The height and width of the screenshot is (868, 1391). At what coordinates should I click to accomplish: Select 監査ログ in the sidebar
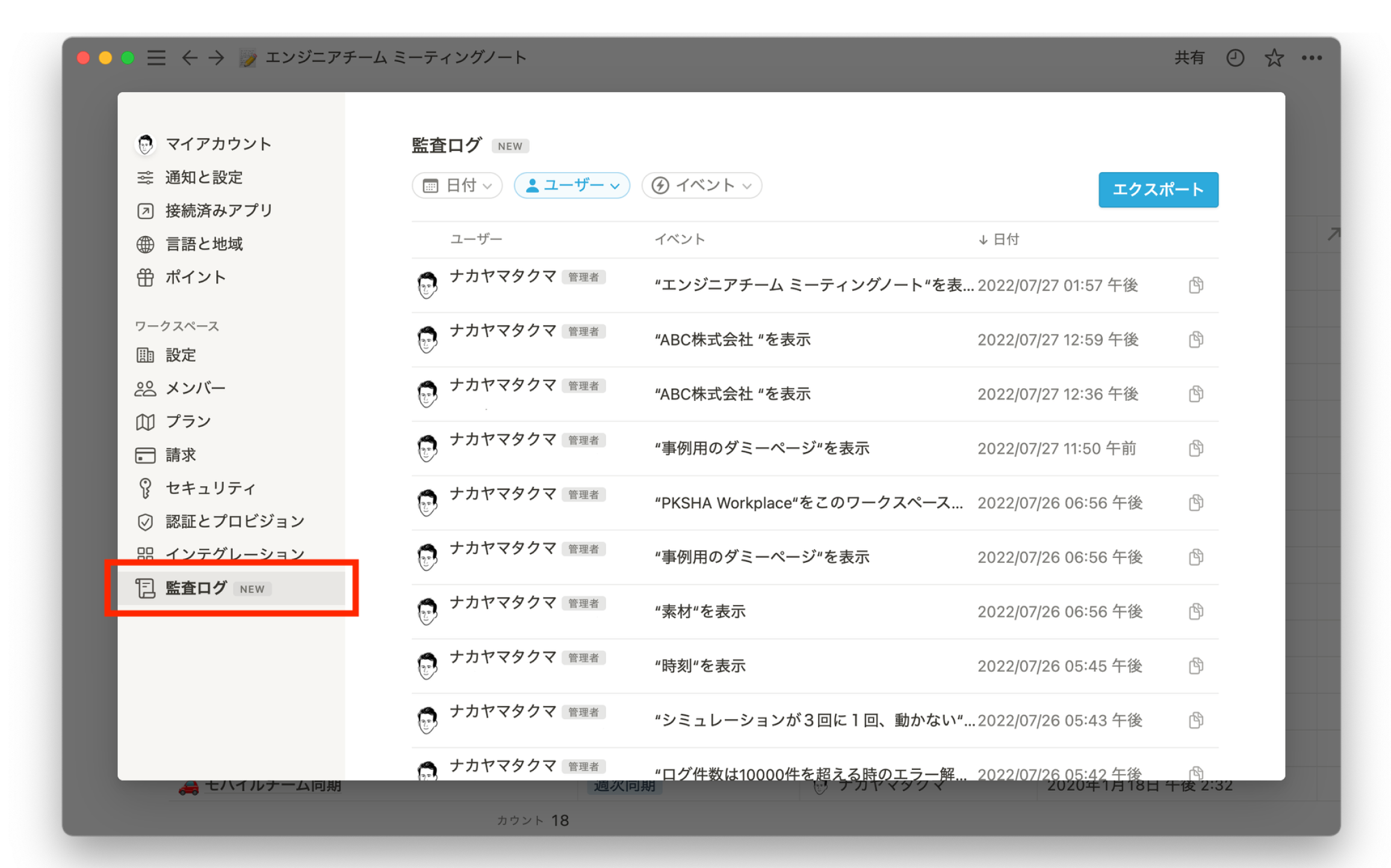197,588
